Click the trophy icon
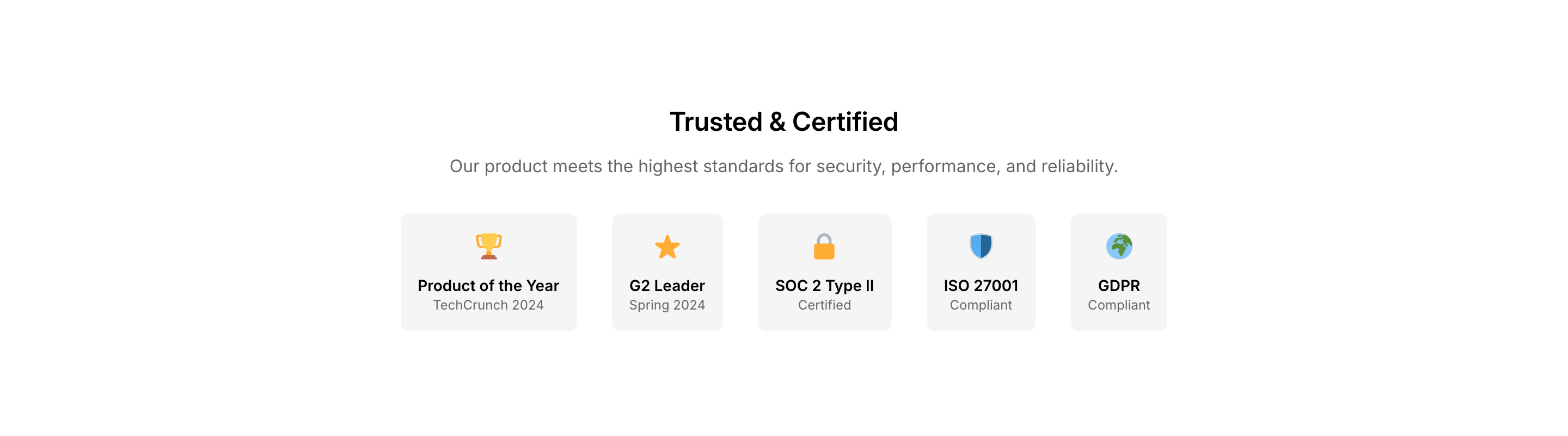1568x436 pixels. point(488,247)
